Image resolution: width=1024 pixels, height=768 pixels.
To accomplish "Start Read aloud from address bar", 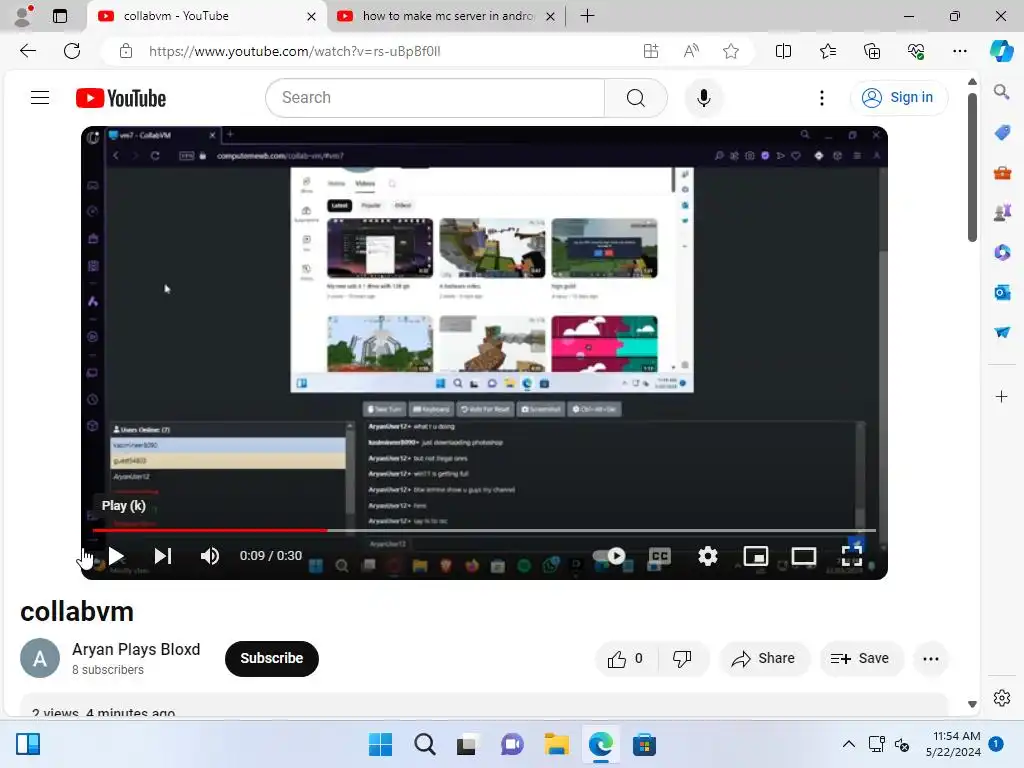I will 691,51.
